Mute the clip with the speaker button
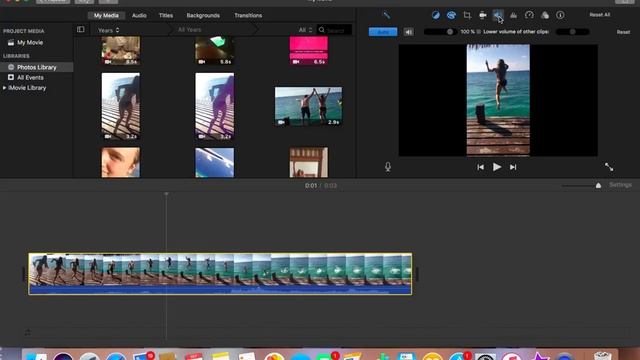640x360 pixels. tap(408, 32)
